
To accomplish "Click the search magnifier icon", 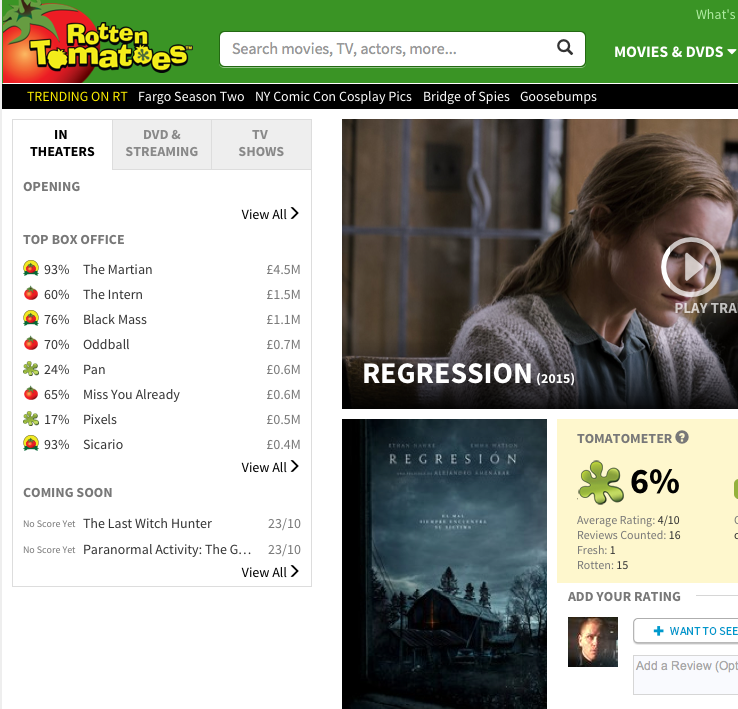I will pos(565,48).
